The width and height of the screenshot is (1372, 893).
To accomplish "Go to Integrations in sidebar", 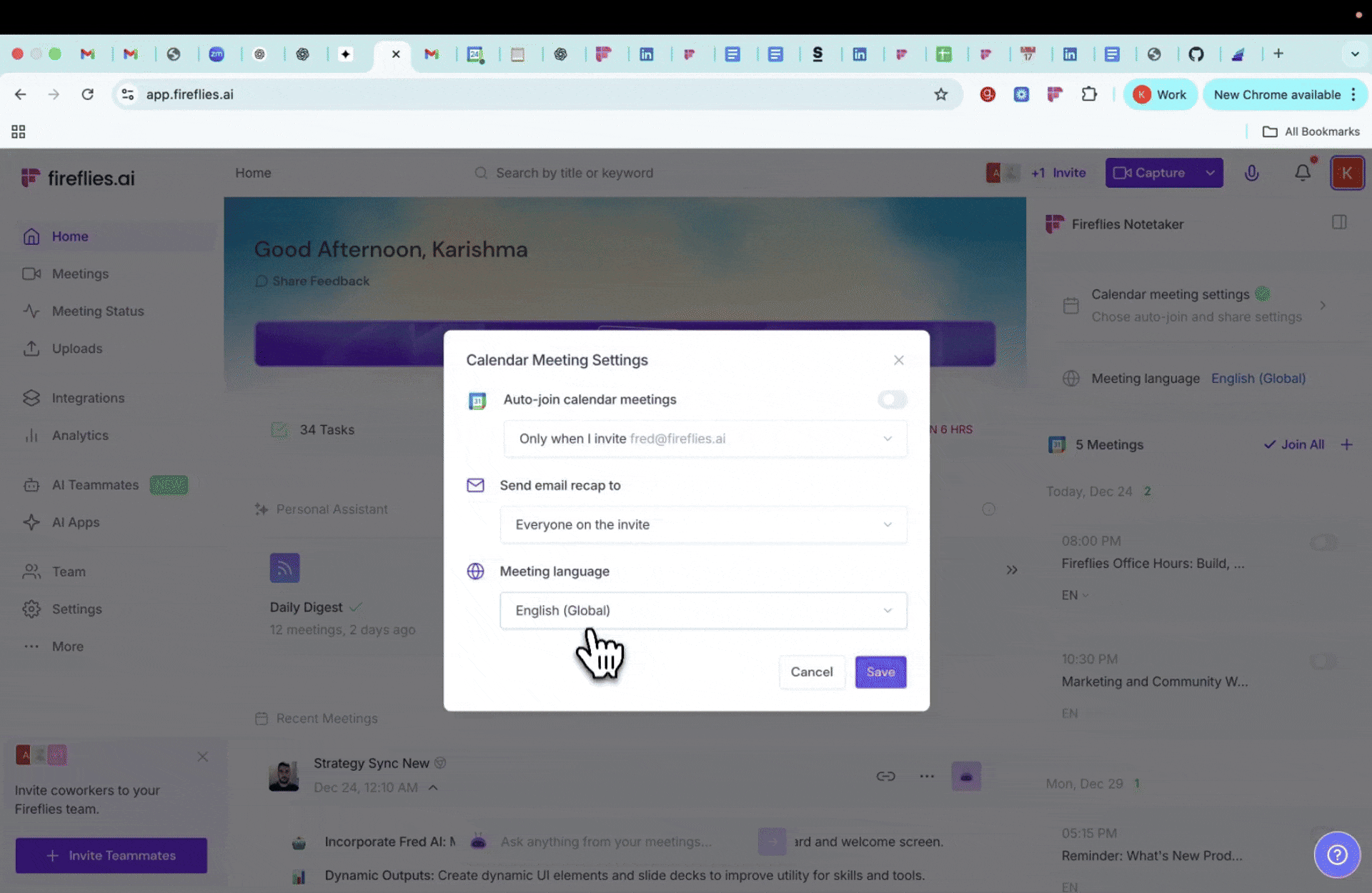I will click(x=88, y=398).
